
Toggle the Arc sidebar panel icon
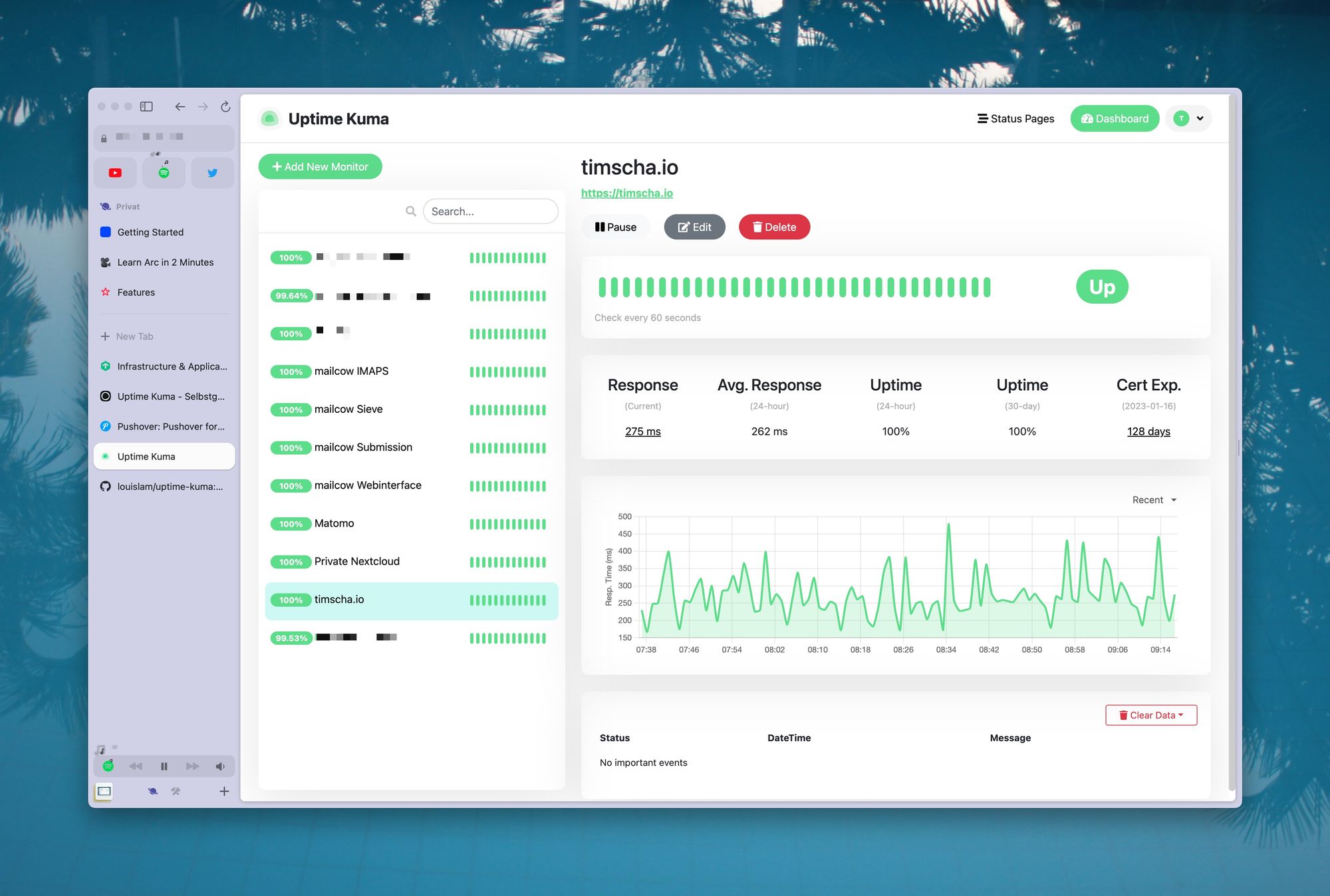point(147,106)
